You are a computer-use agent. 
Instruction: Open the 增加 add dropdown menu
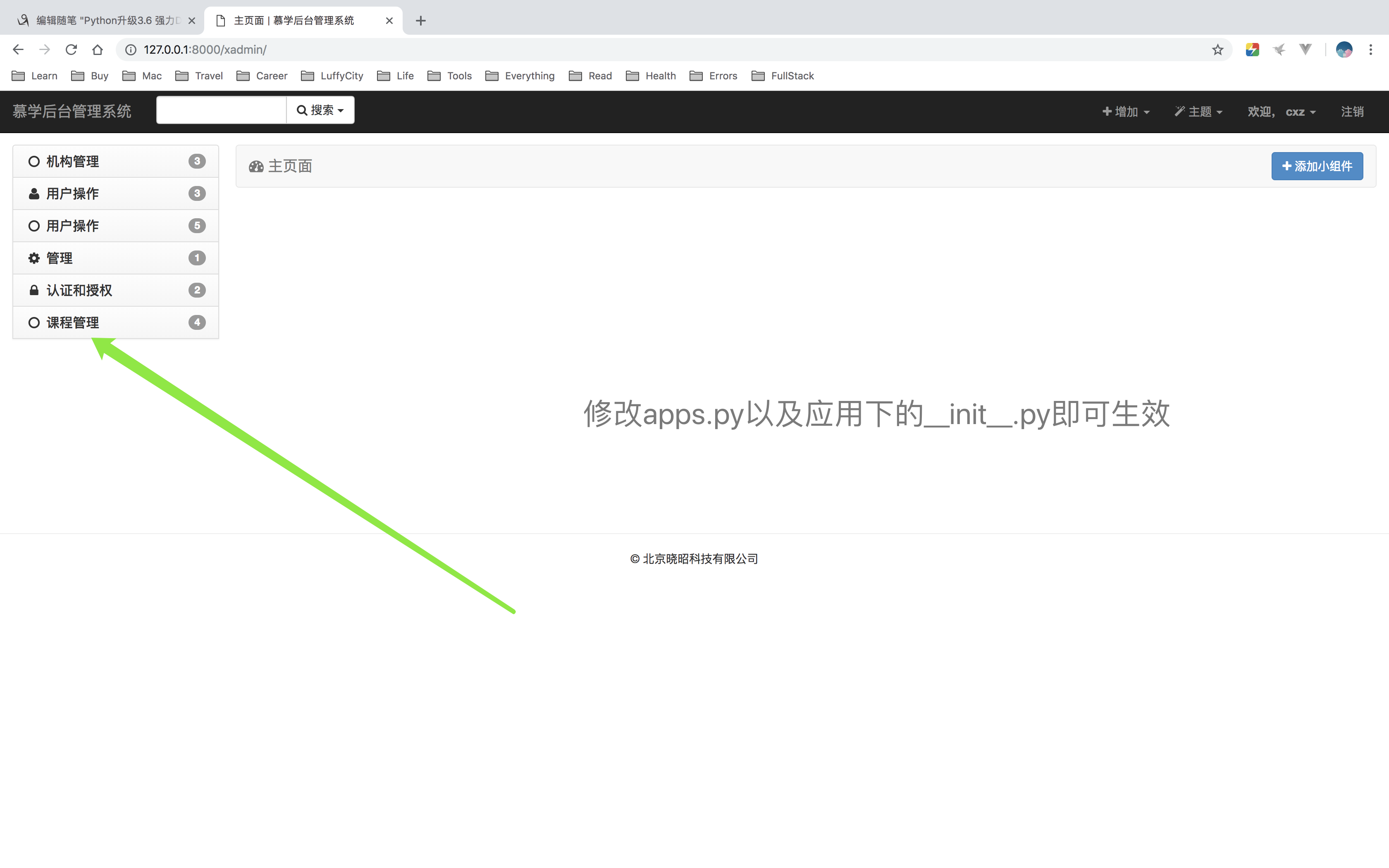[1126, 111]
